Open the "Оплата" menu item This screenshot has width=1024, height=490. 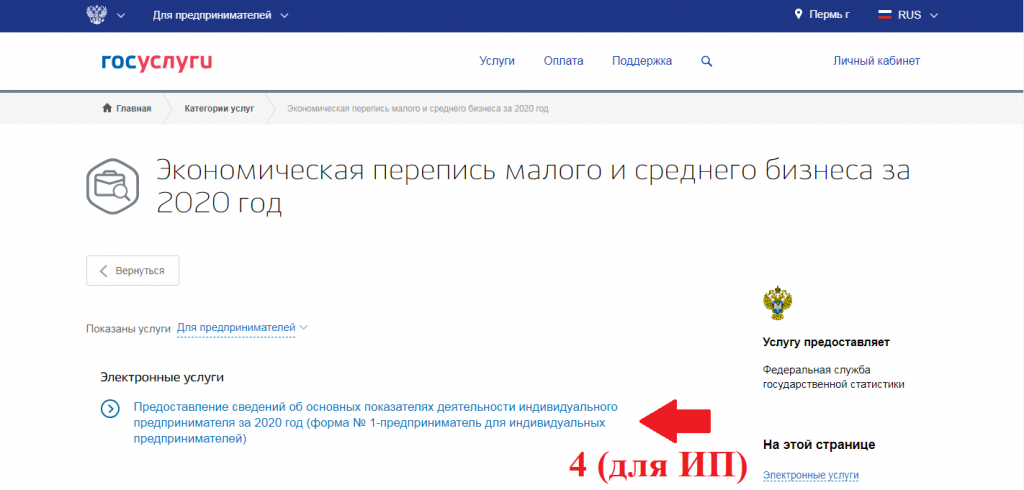pyautogui.click(x=564, y=61)
